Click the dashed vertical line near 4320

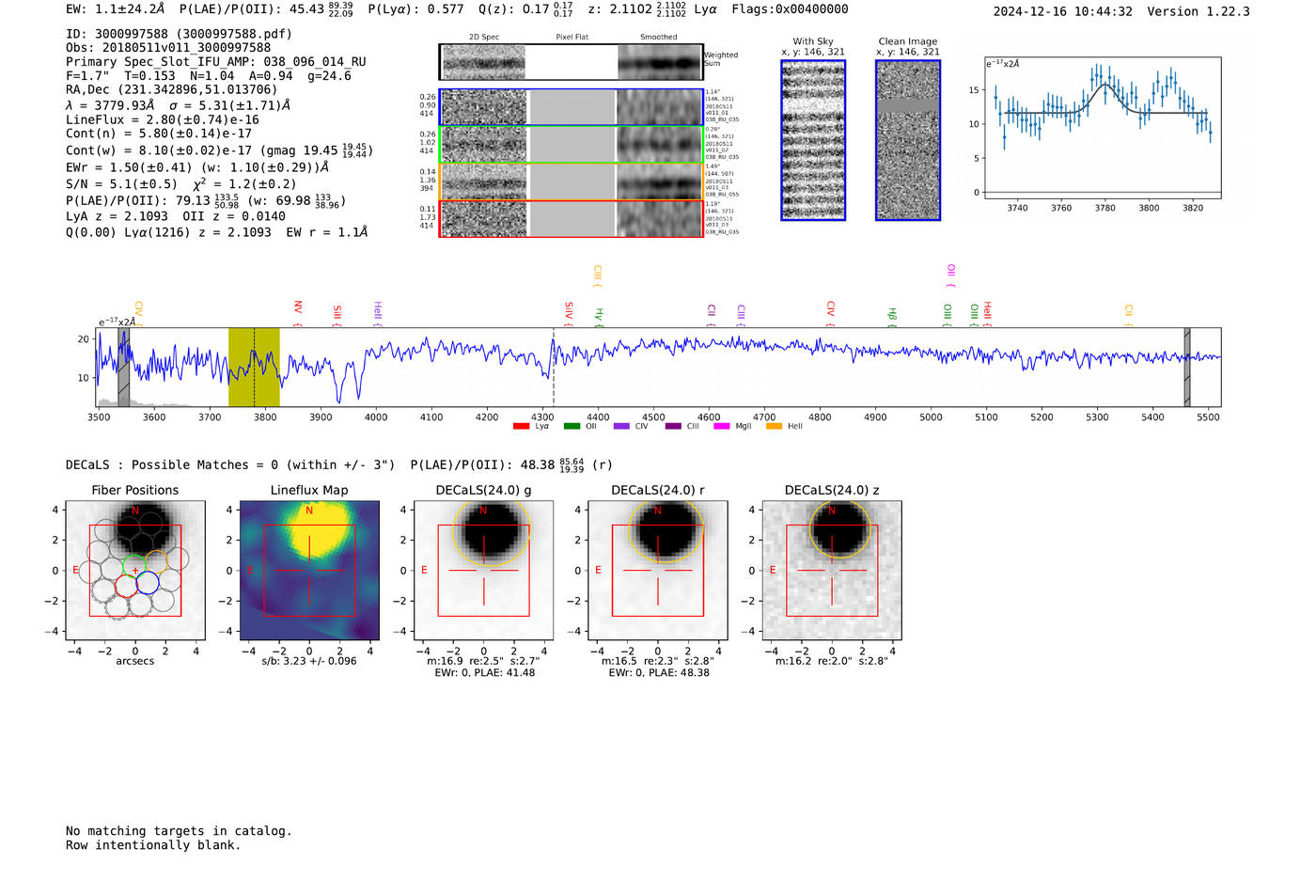coord(553,368)
